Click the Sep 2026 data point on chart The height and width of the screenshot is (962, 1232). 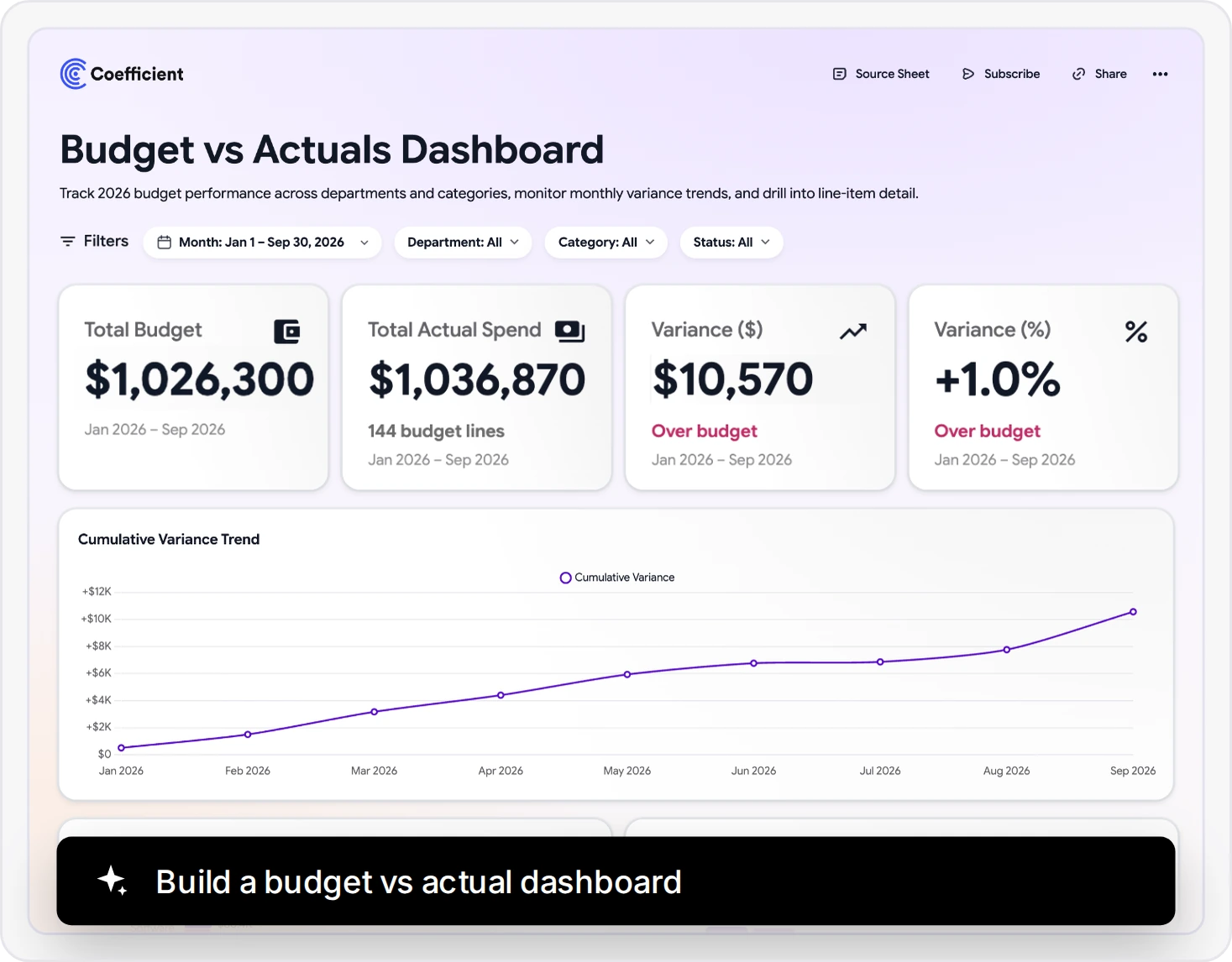point(1133,612)
